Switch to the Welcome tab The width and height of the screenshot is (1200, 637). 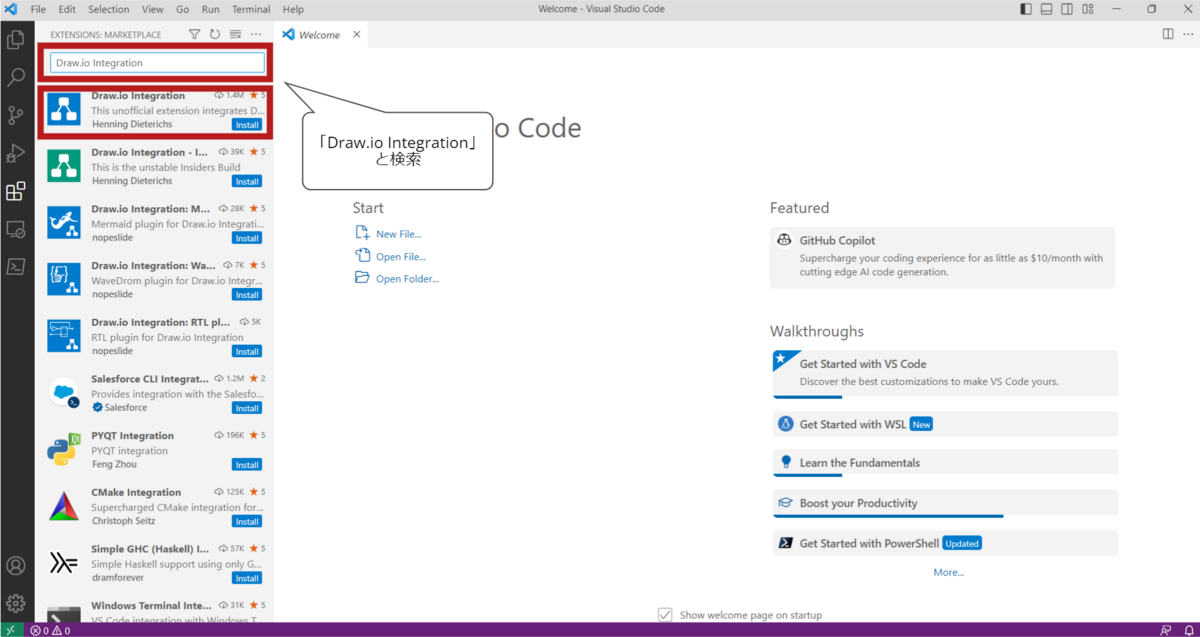[320, 34]
